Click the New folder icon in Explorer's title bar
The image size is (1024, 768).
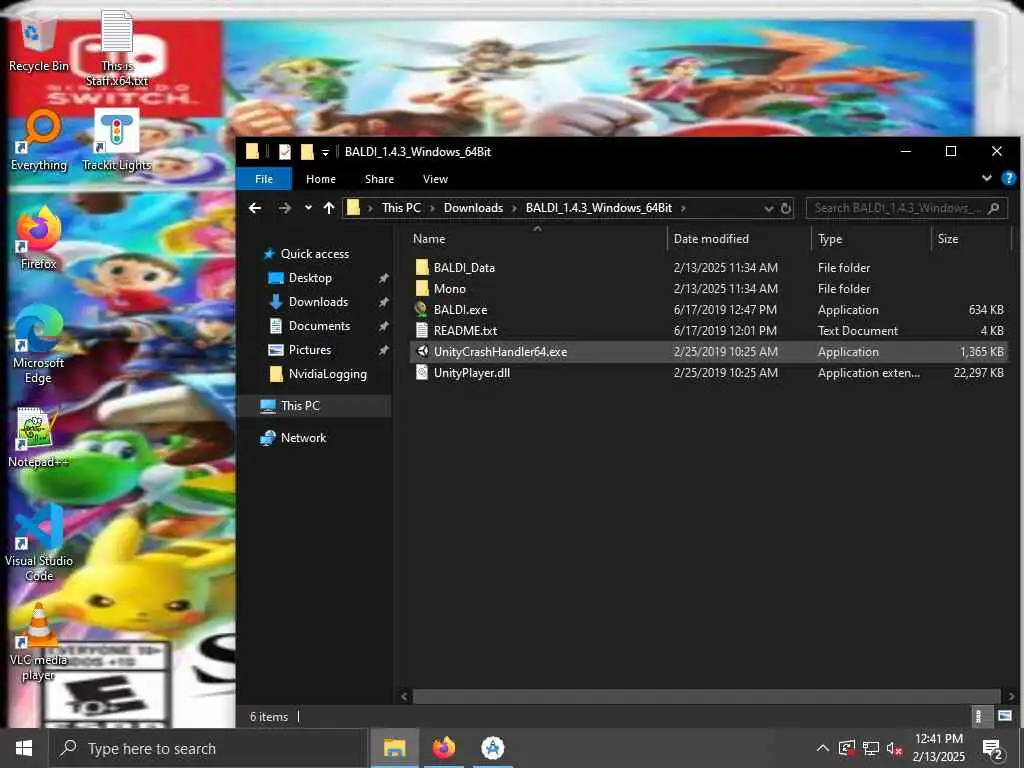click(307, 152)
